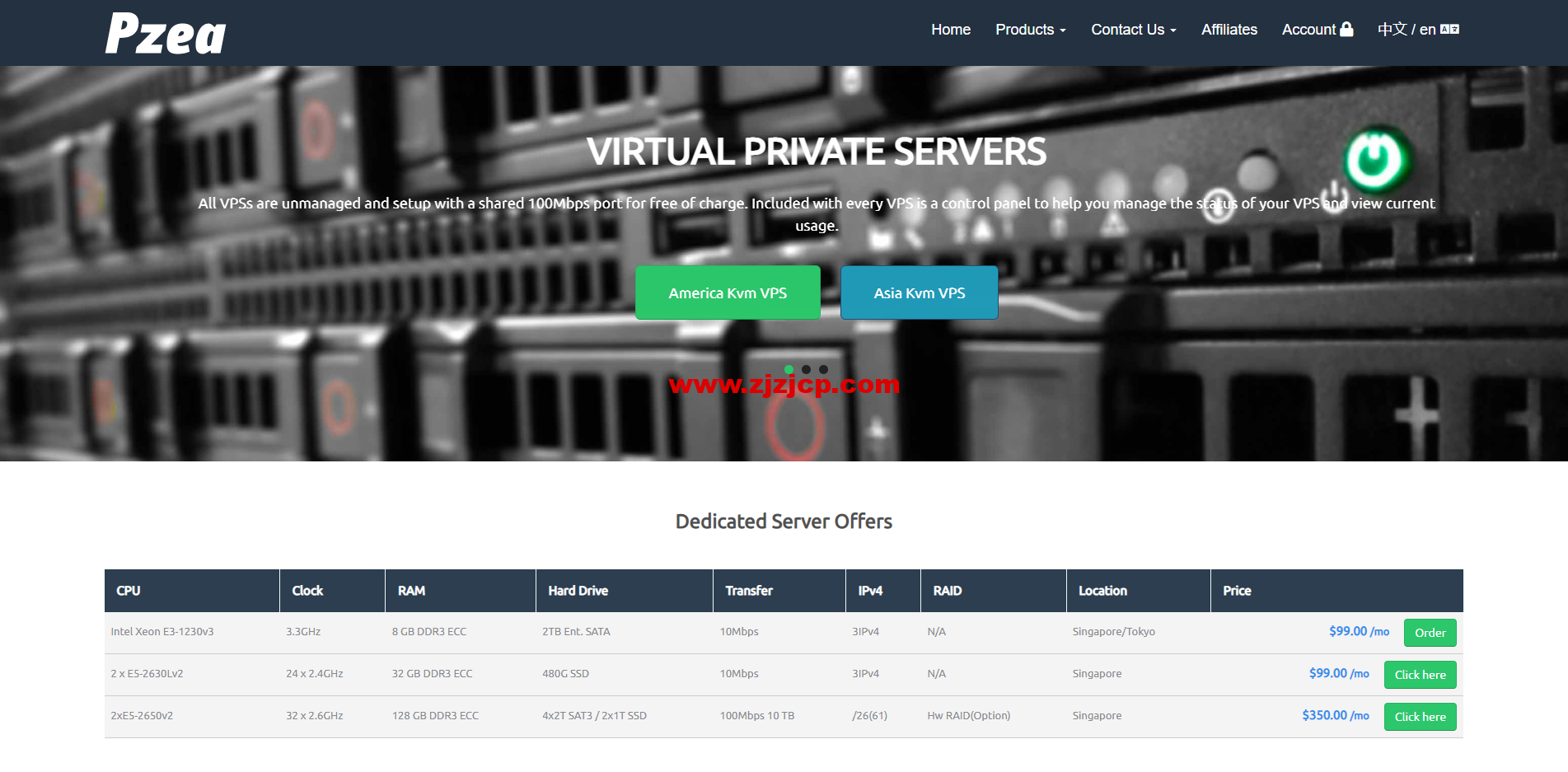This screenshot has width=1568, height=772.
Task: Open the Affiliates page
Action: 1229,30
